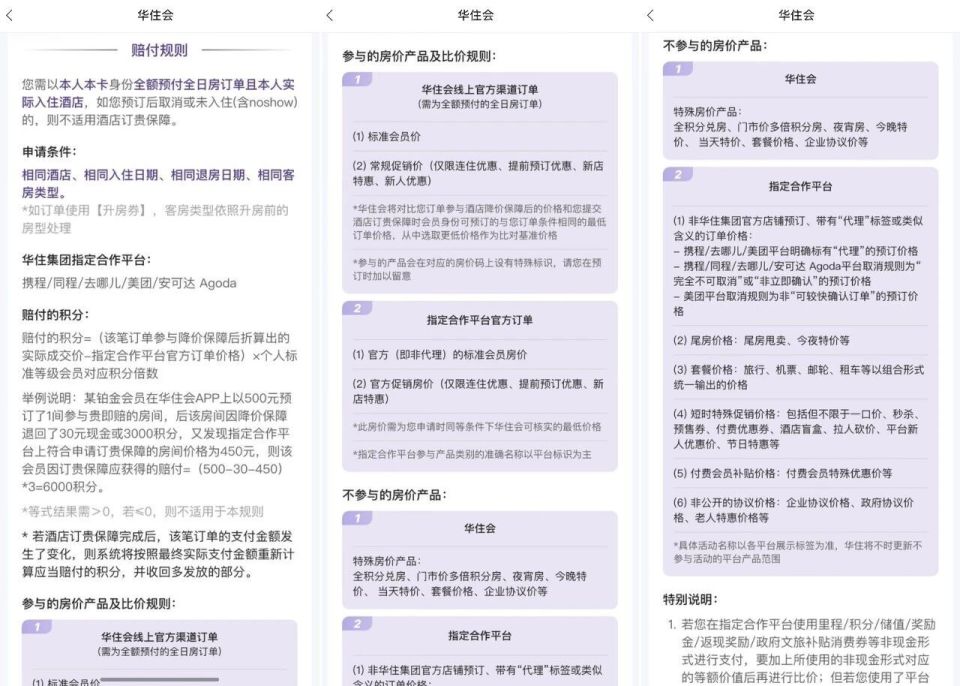Tap the (5) 付费会员补贴价格 row
Image resolution: width=960 pixels, height=686 pixels.
(782, 473)
